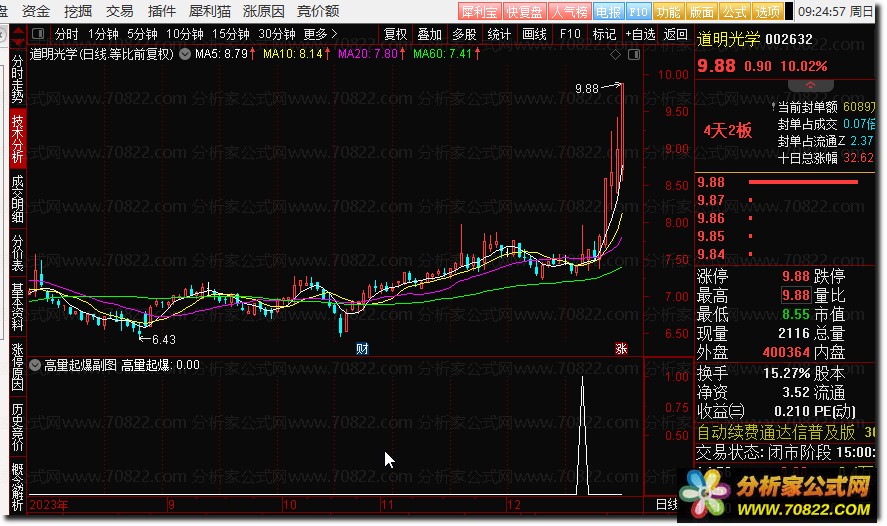Expand 更多 time period options
Image resolution: width=887 pixels, height=526 pixels.
[x=320, y=34]
